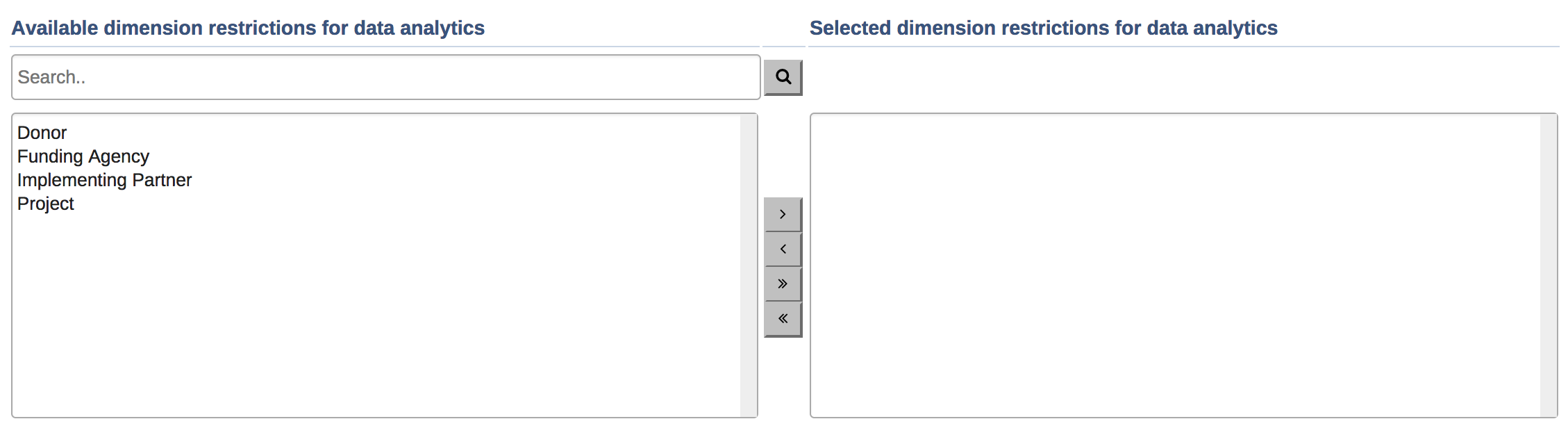
Task: Click the short divider above the search button
Action: click(783, 47)
